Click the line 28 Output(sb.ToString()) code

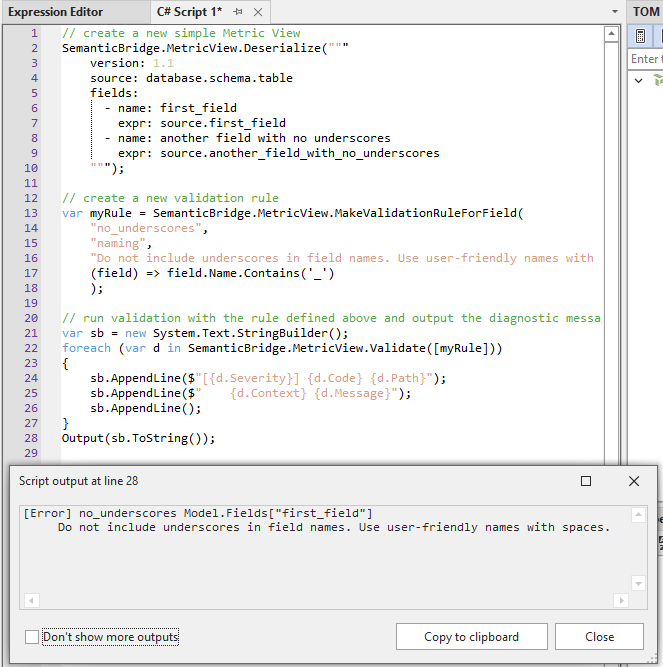139,438
